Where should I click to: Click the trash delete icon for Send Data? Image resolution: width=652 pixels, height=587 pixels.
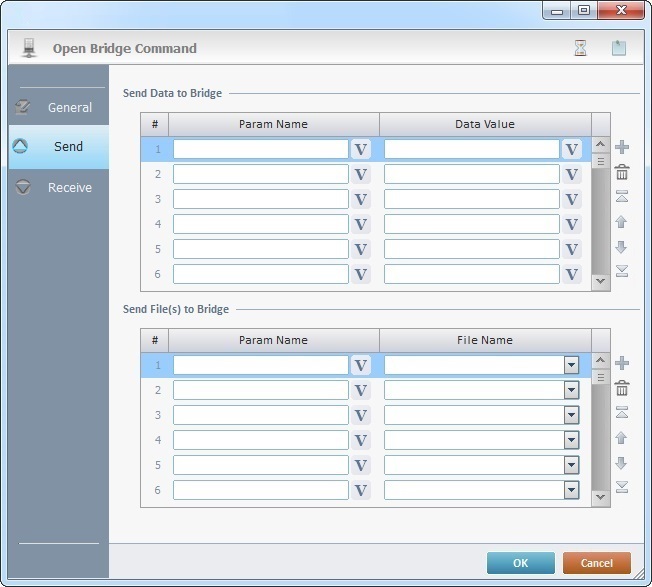(622, 172)
